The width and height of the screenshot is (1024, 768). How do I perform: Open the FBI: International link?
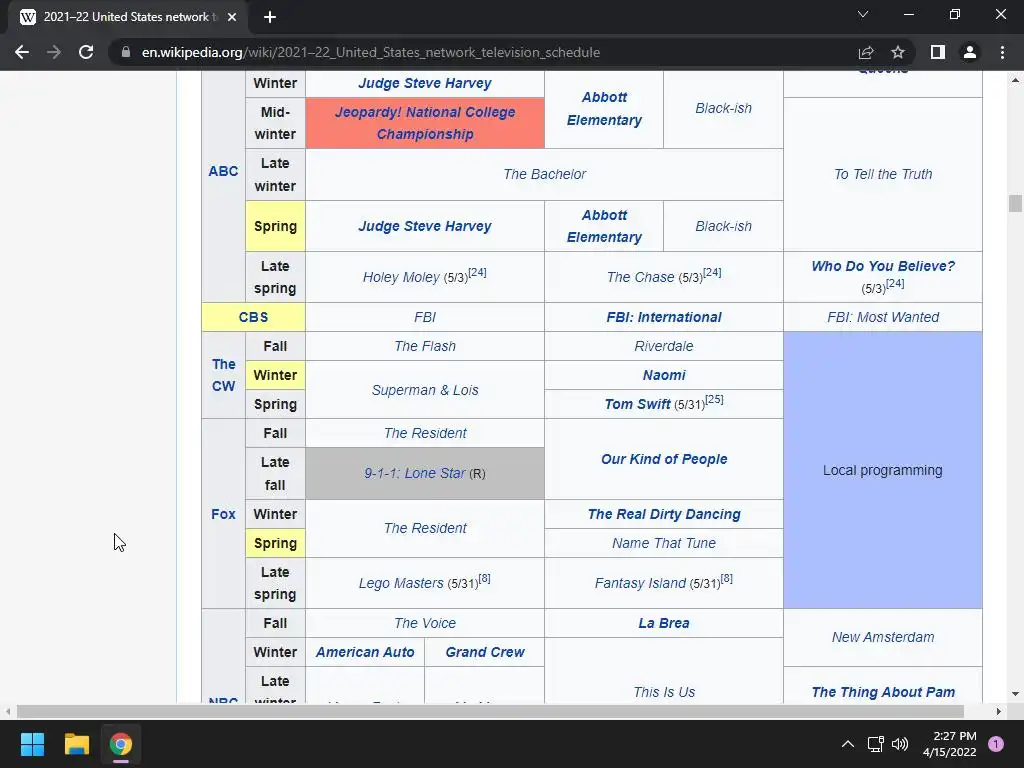[664, 317]
